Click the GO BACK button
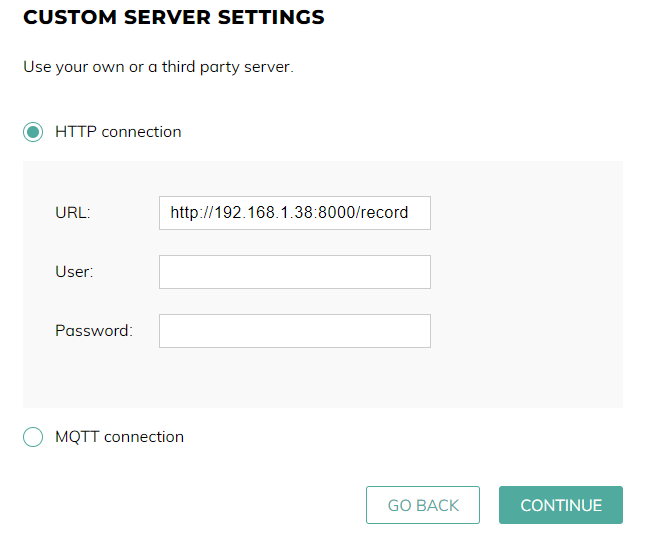 tap(423, 505)
